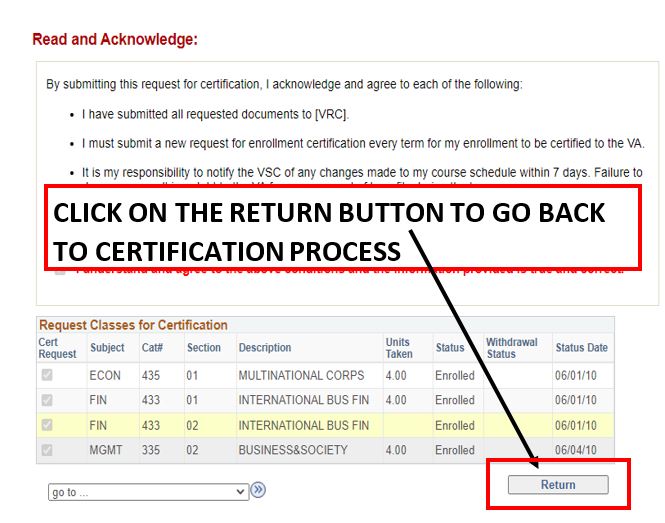Select the BUSINESS&SOCIETY description cell

tap(293, 450)
